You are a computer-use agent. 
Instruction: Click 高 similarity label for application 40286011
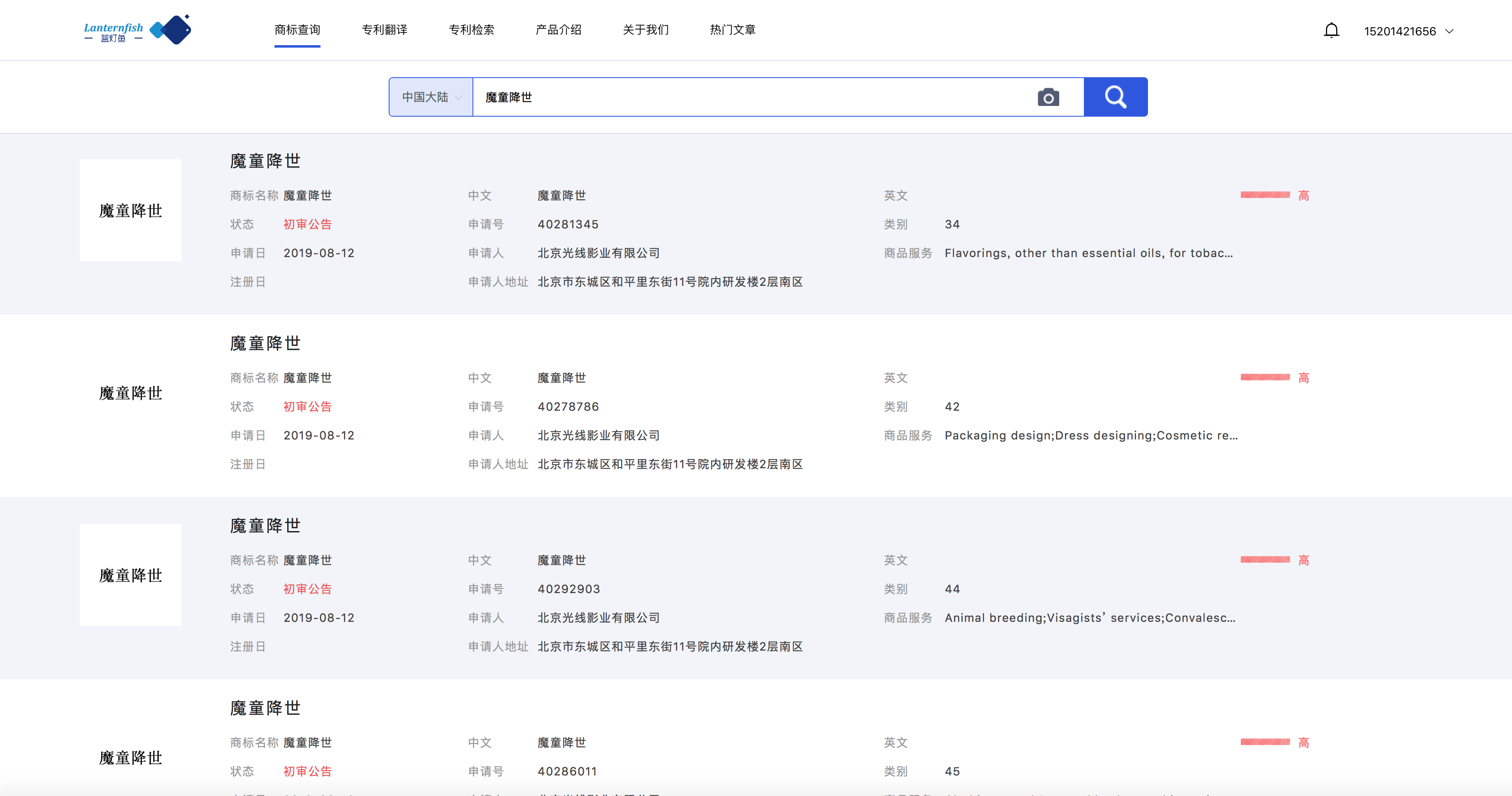(x=1304, y=743)
